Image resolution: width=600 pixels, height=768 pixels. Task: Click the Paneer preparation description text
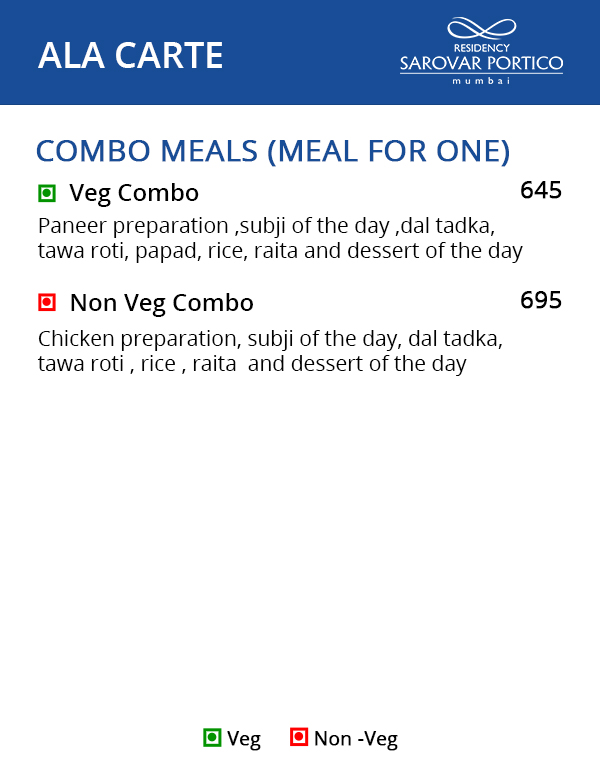(x=266, y=225)
